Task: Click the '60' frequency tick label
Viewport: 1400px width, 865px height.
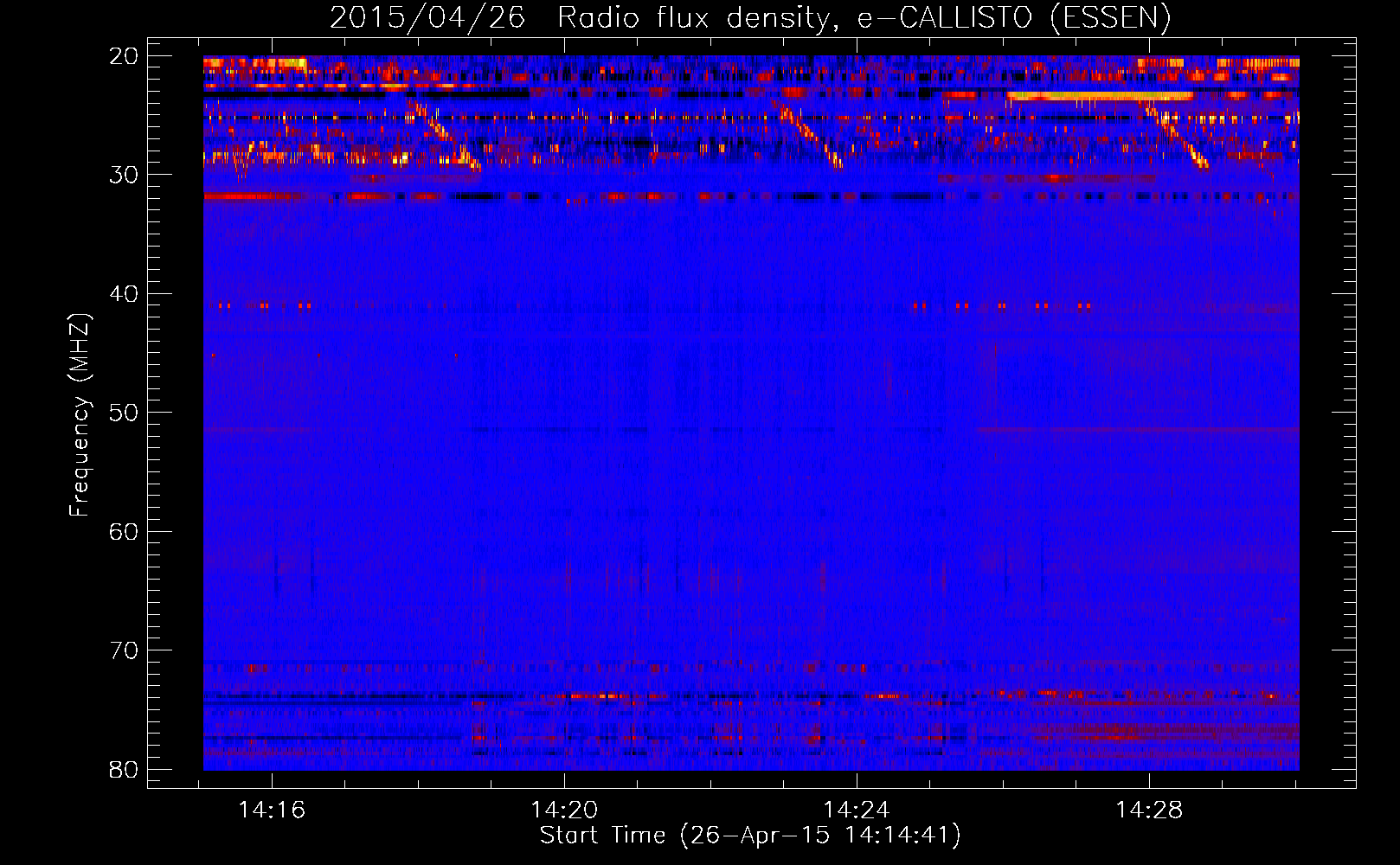Action: (x=124, y=531)
